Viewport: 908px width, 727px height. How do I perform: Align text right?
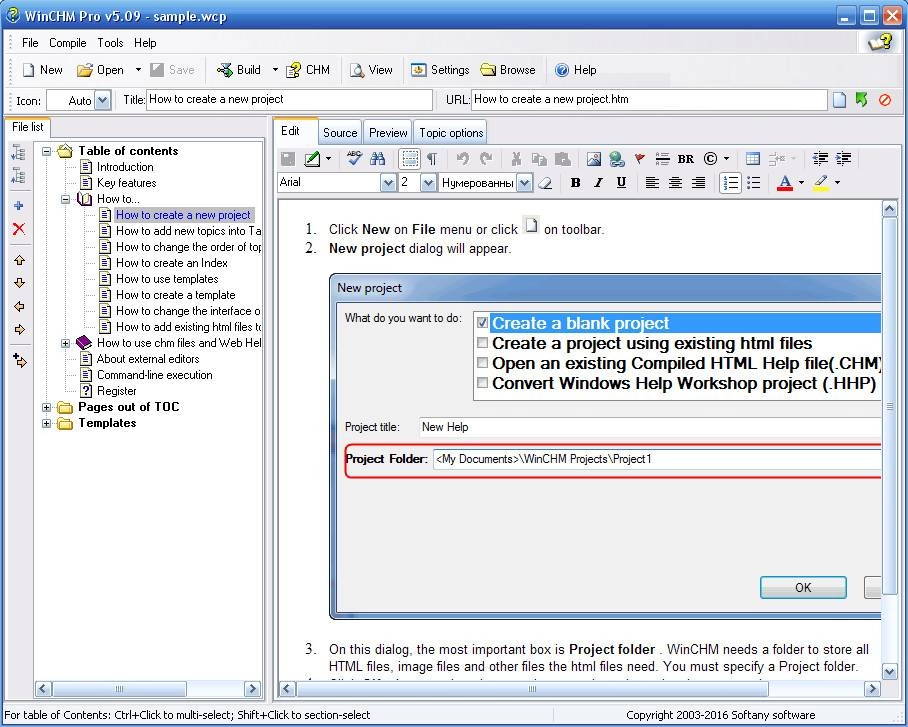click(x=698, y=183)
